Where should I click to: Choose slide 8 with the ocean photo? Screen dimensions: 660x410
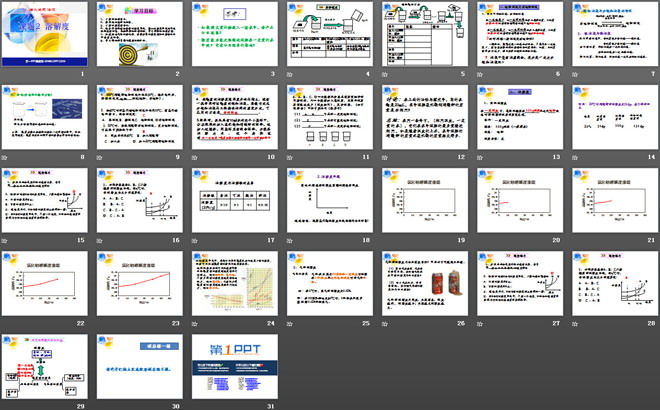(x=47, y=121)
